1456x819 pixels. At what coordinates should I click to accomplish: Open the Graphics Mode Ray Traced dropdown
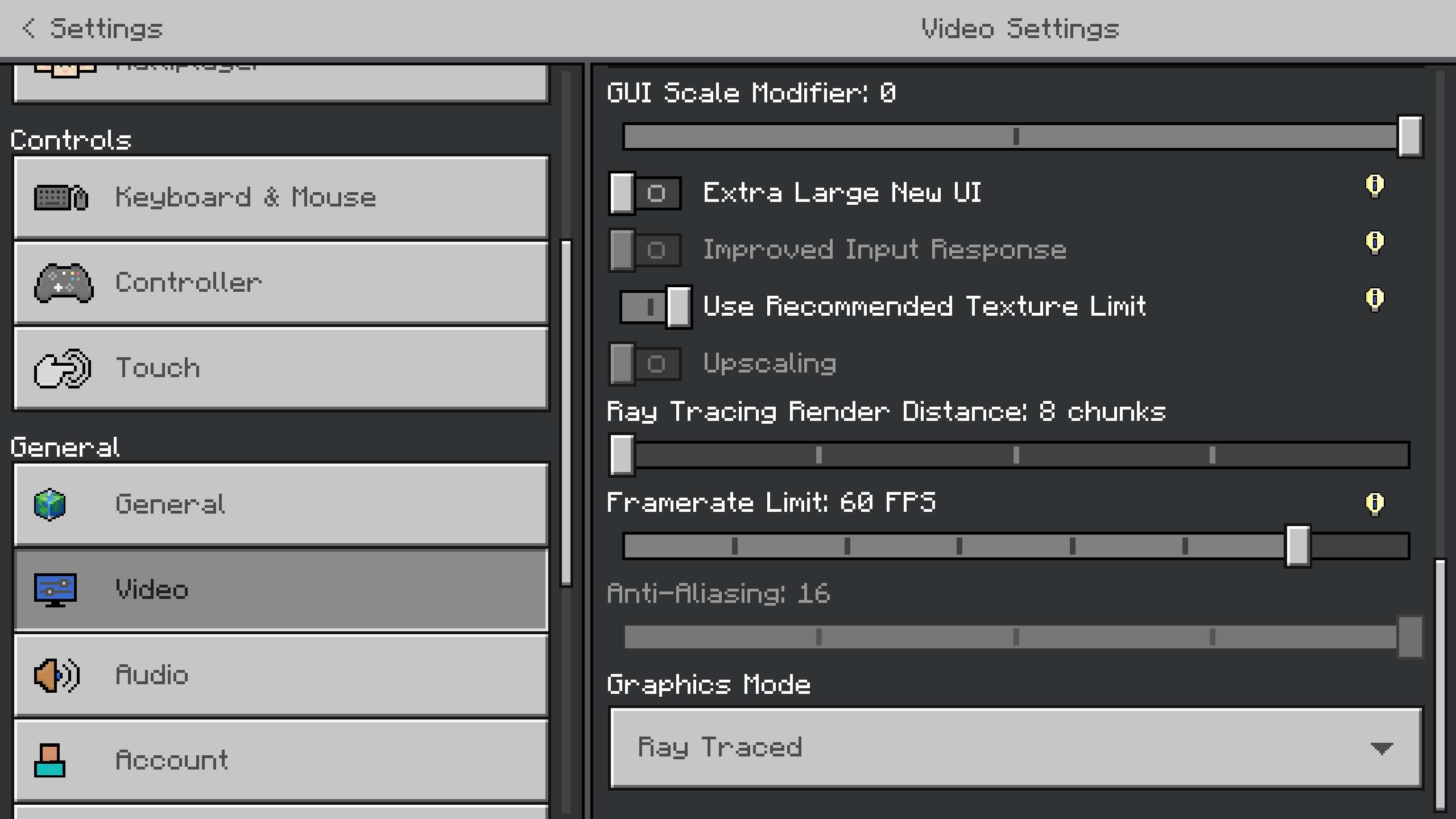coord(1016,748)
